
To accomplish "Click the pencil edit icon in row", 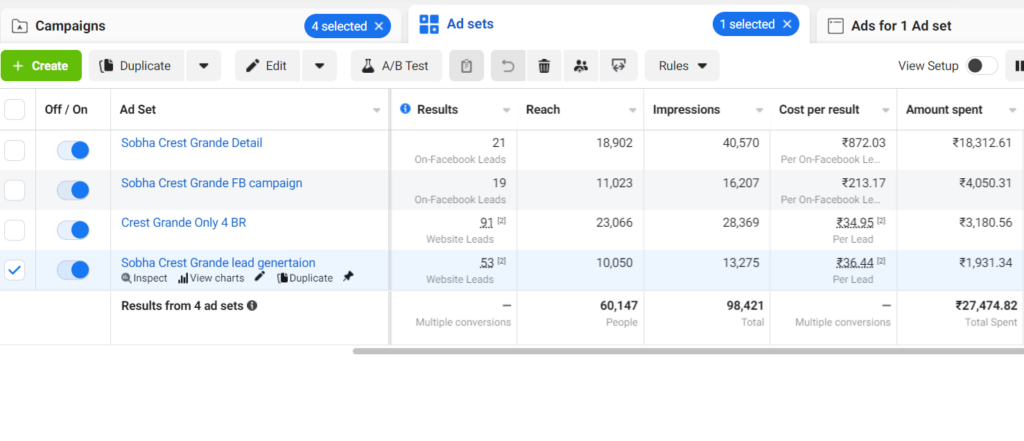I will tap(260, 277).
